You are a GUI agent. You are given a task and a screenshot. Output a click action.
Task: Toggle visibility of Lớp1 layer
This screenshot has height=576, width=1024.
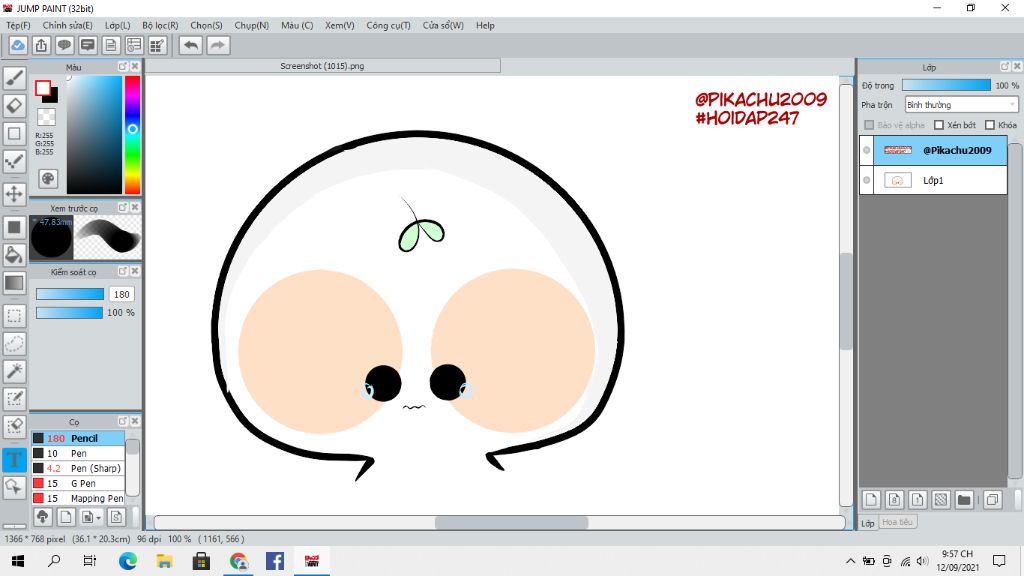(867, 180)
